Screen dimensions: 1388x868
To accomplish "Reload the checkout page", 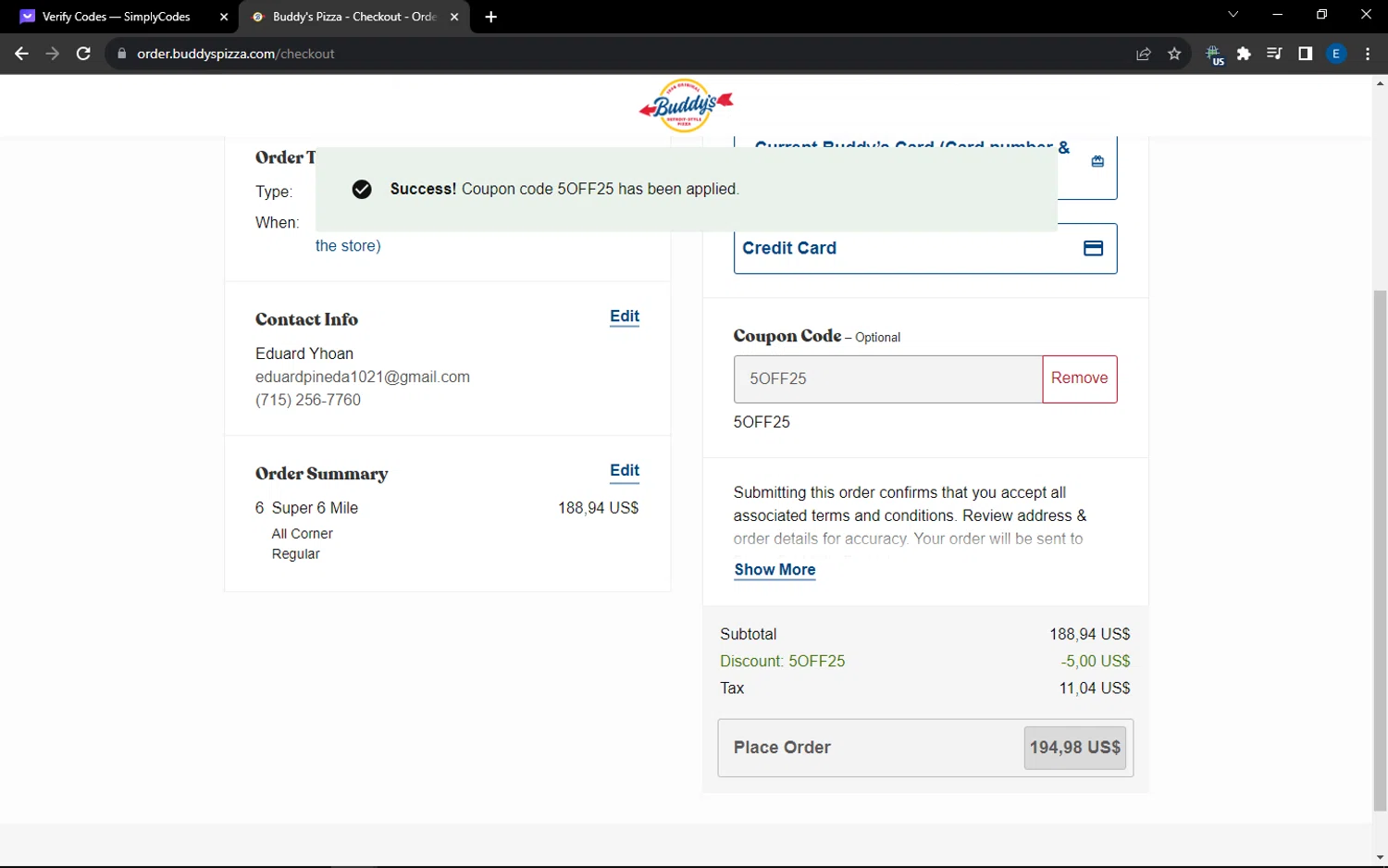I will click(x=83, y=54).
